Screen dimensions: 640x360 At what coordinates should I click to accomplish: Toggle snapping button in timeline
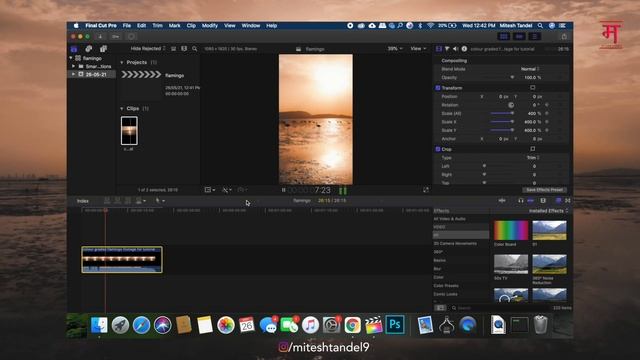(531, 200)
